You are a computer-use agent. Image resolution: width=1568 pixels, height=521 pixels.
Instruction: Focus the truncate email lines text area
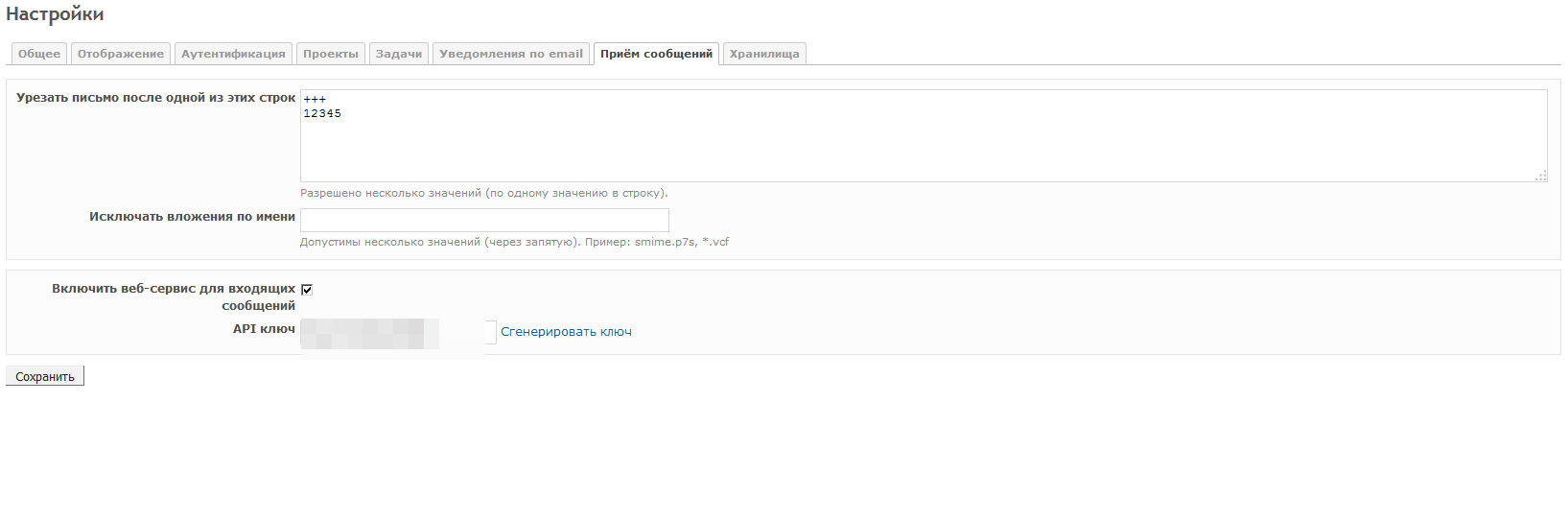924,135
